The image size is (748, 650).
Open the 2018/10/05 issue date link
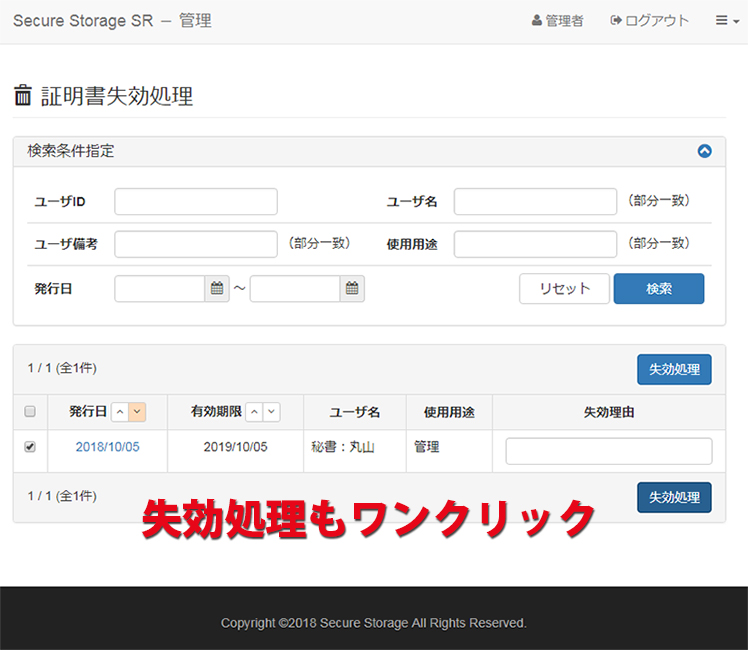click(107, 447)
